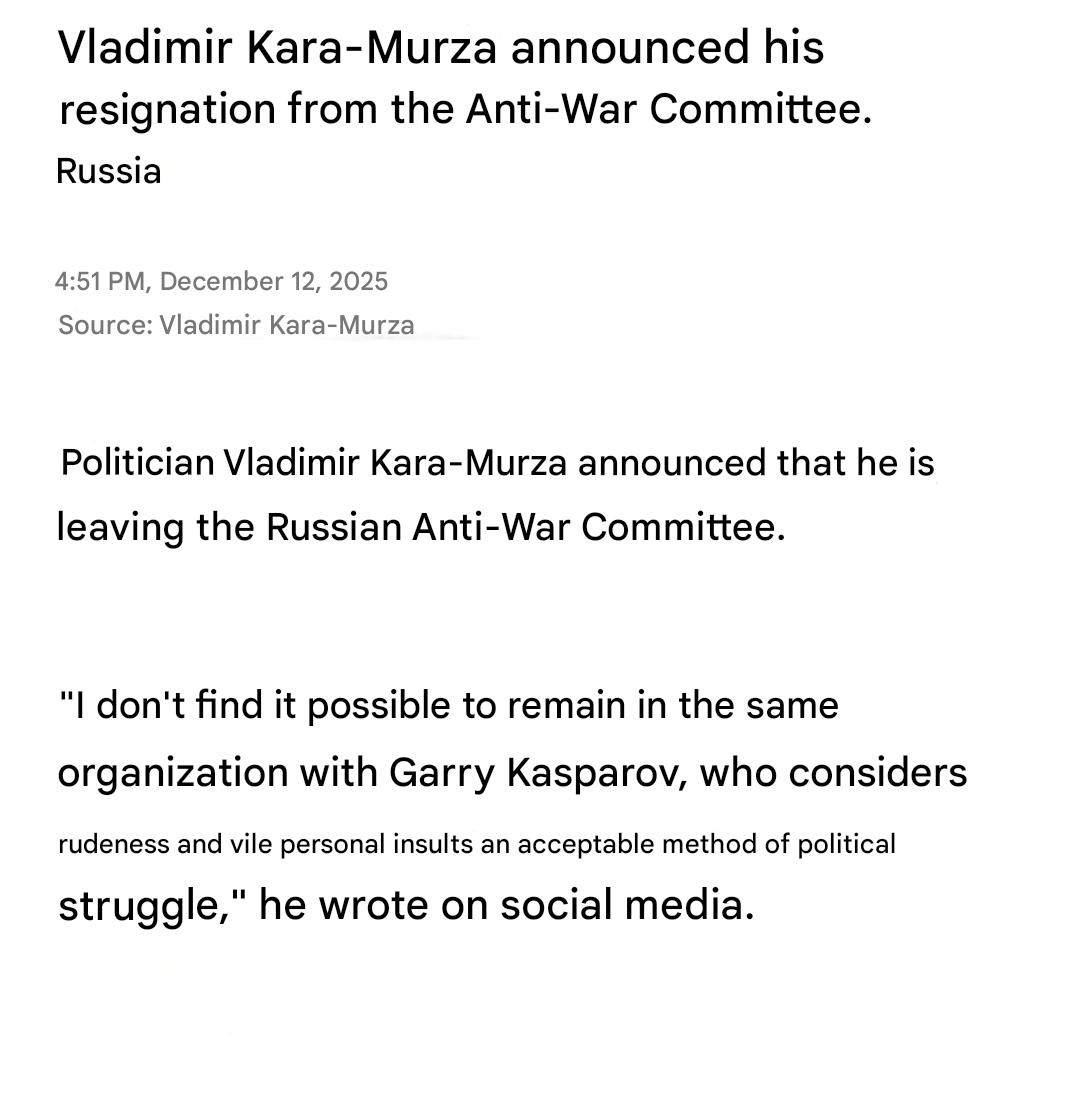Image resolution: width=1080 pixels, height=1093 pixels.
Task: Click Garry Kasparov's name in the quote
Action: [x=536, y=773]
